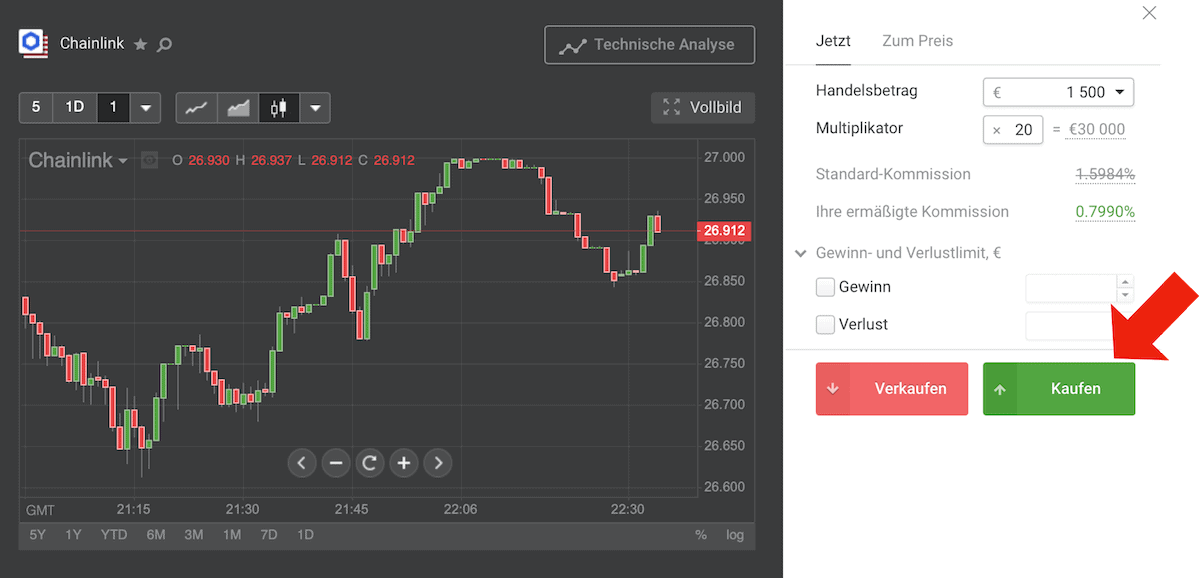Screen dimensions: 1200x578
Task: Add Chainlink to favorites with star icon
Action: tap(141, 44)
